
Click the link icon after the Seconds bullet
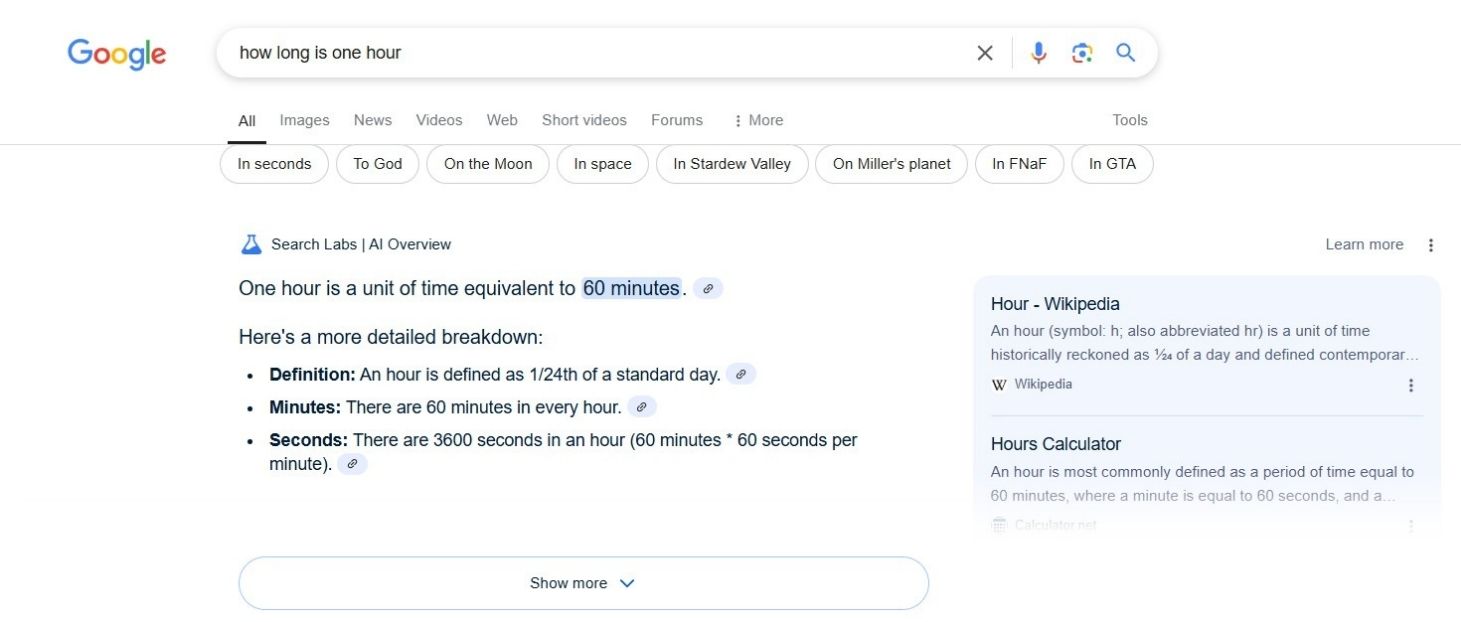[x=352, y=464]
